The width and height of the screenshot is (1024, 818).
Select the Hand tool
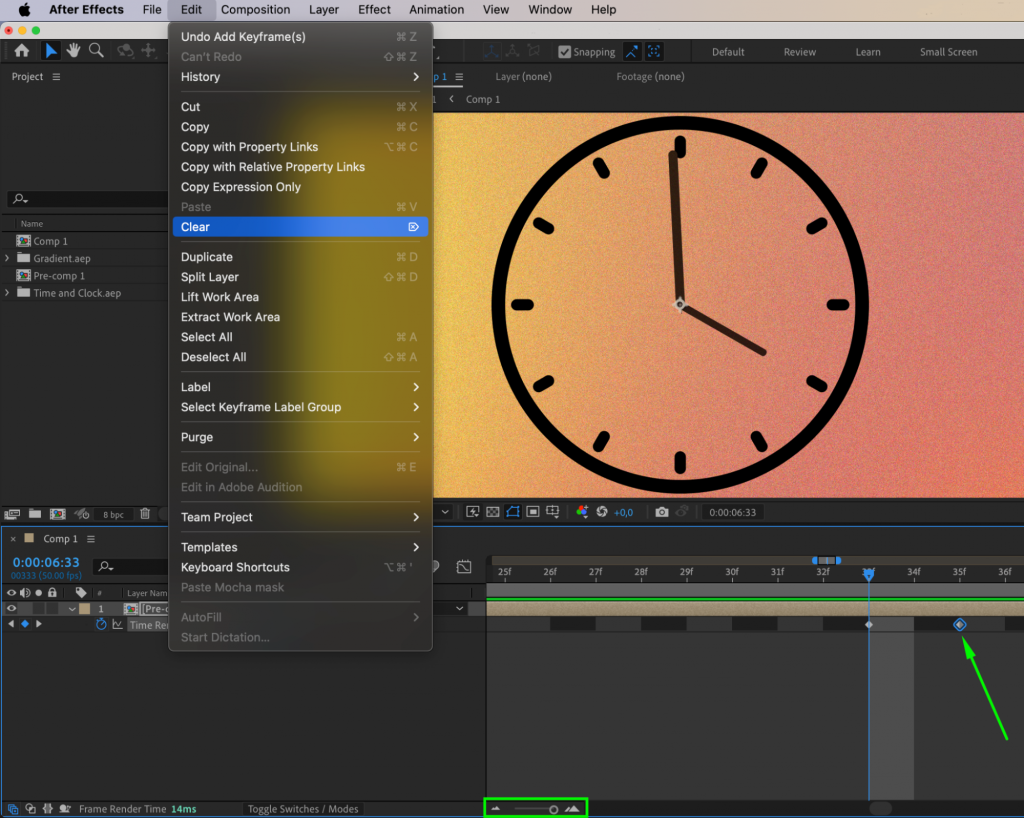pyautogui.click(x=71, y=51)
